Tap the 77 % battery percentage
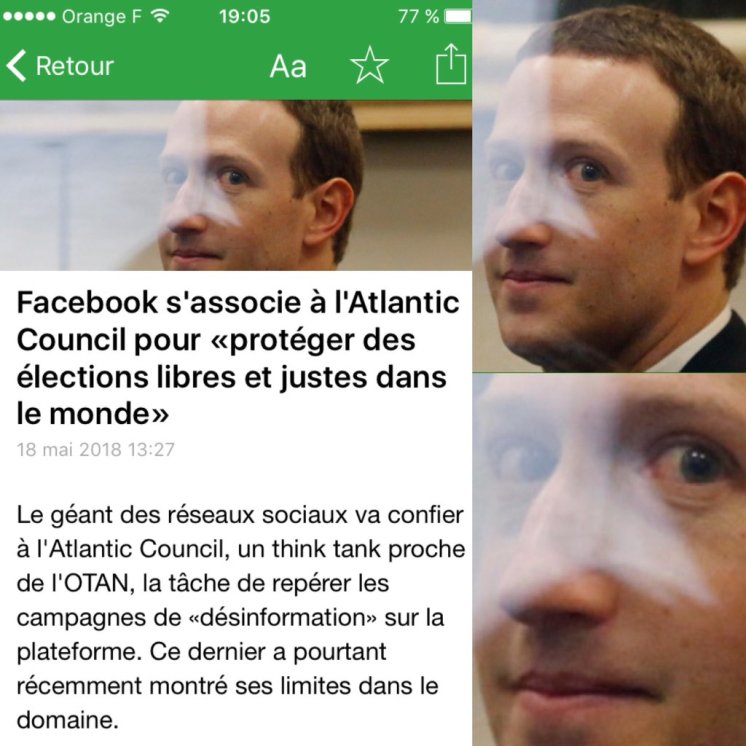Screen dimensions: 746x746 click(418, 17)
